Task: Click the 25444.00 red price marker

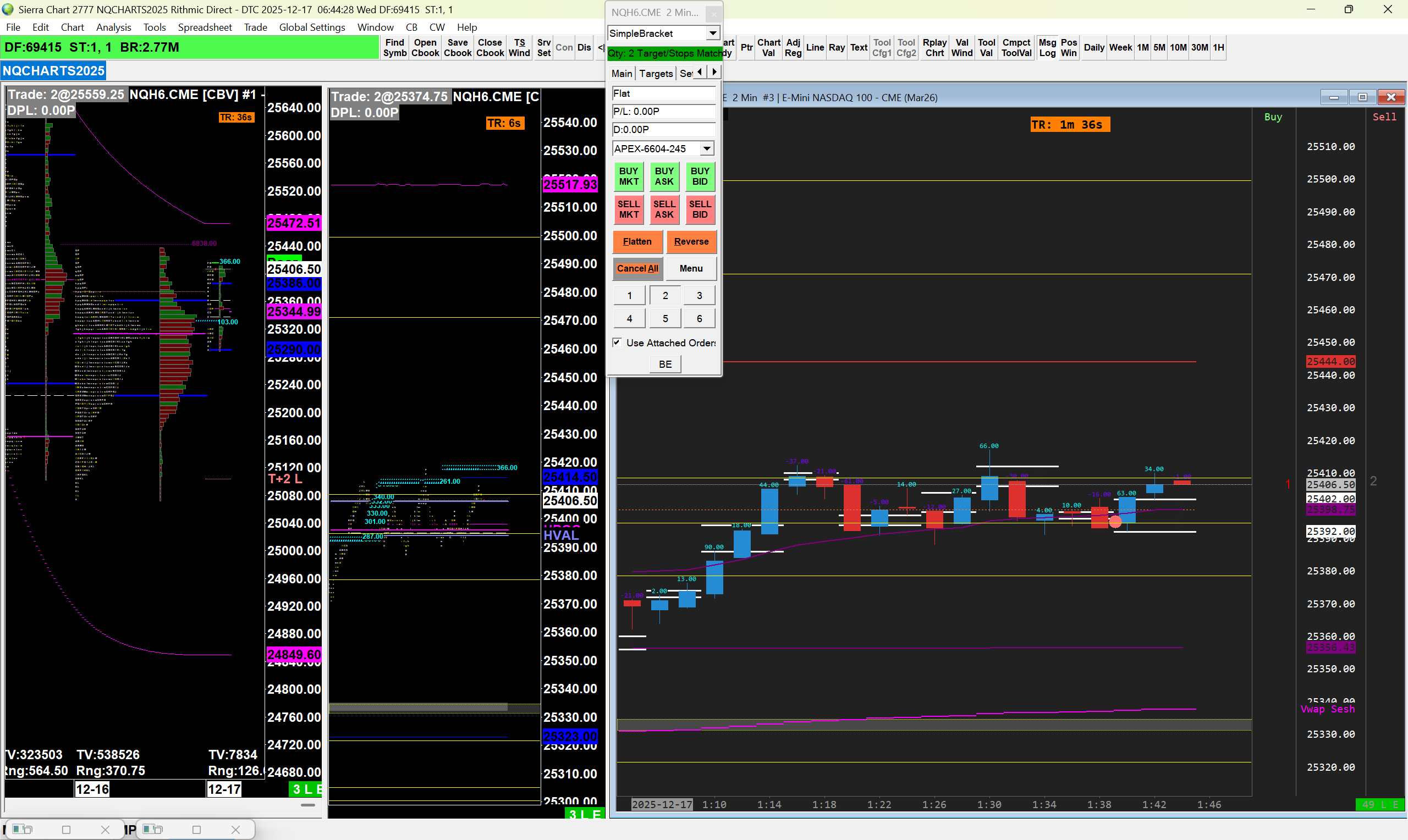Action: [1330, 361]
